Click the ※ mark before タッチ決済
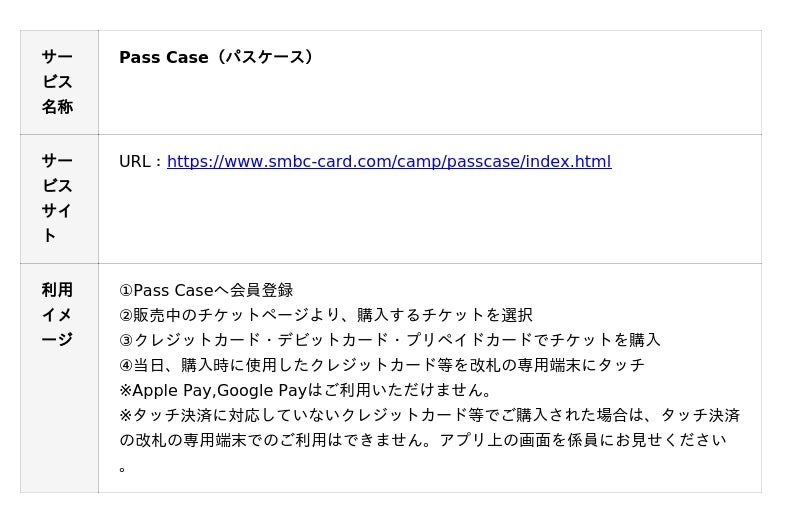This screenshot has width=800, height=523. tap(125, 416)
